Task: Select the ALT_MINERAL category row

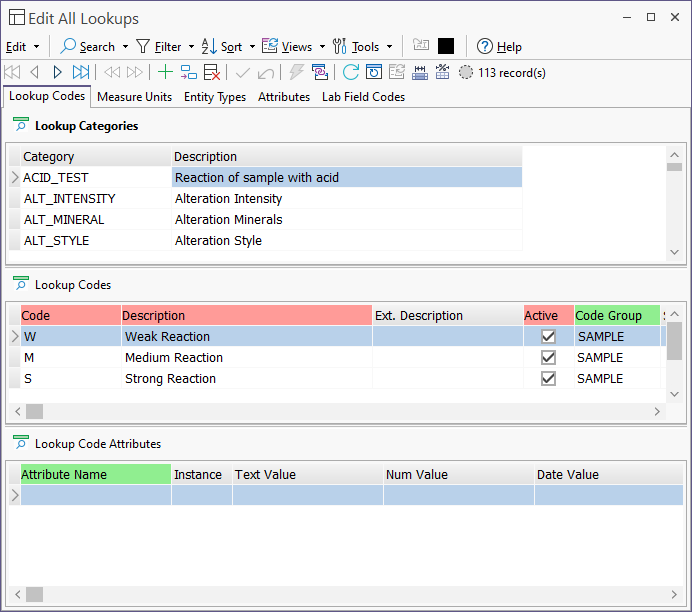Action: pos(265,220)
